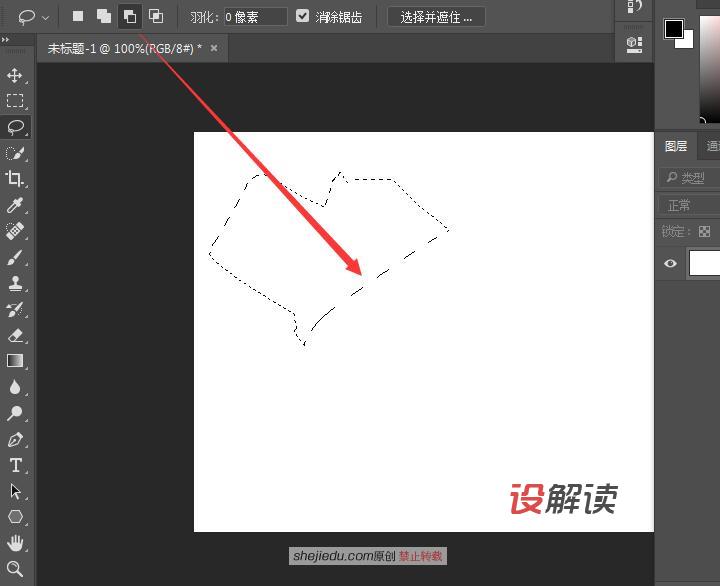
Task: Choose New Selection mode in options bar
Action: click(x=78, y=17)
